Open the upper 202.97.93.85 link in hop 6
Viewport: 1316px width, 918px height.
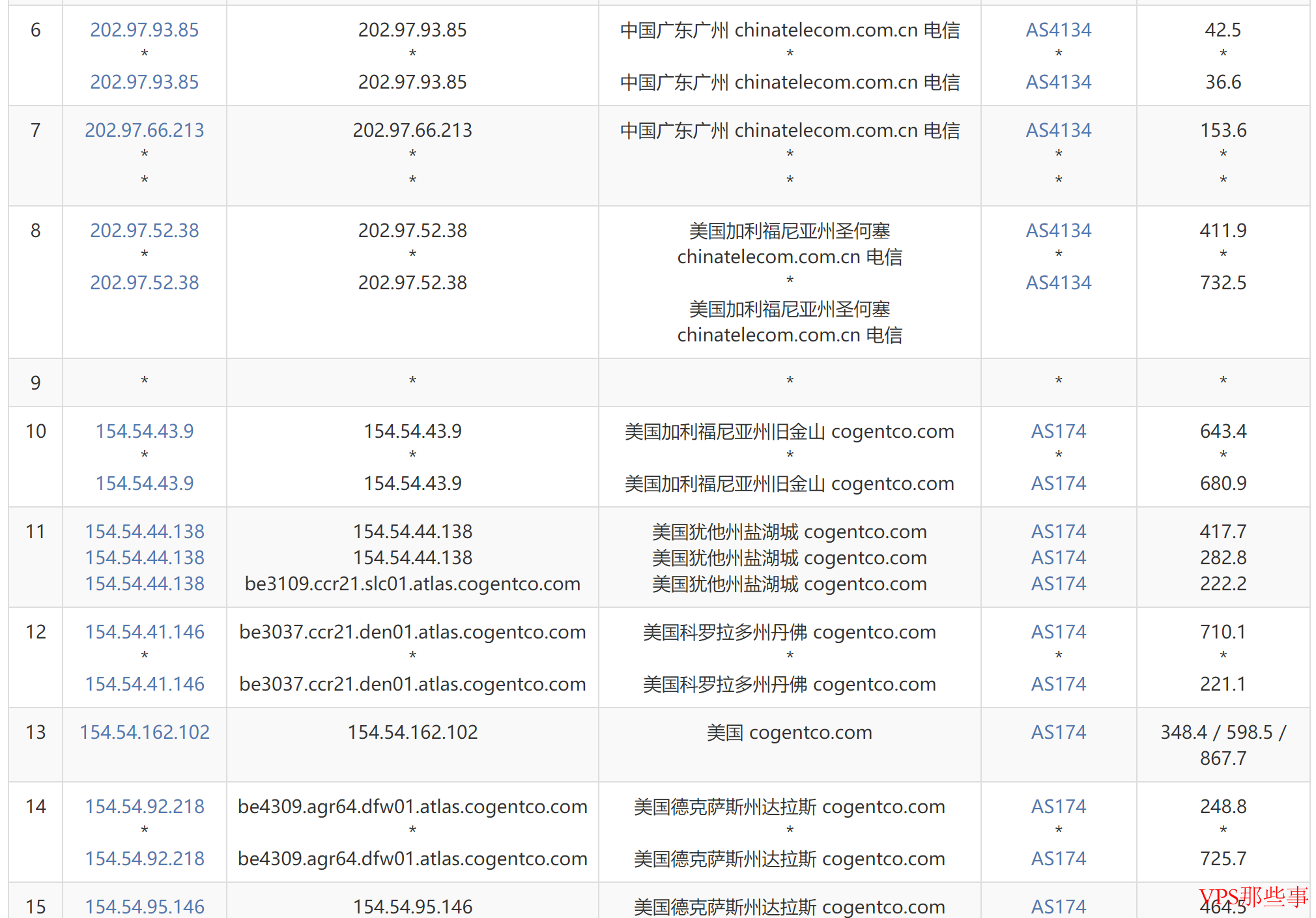(145, 30)
